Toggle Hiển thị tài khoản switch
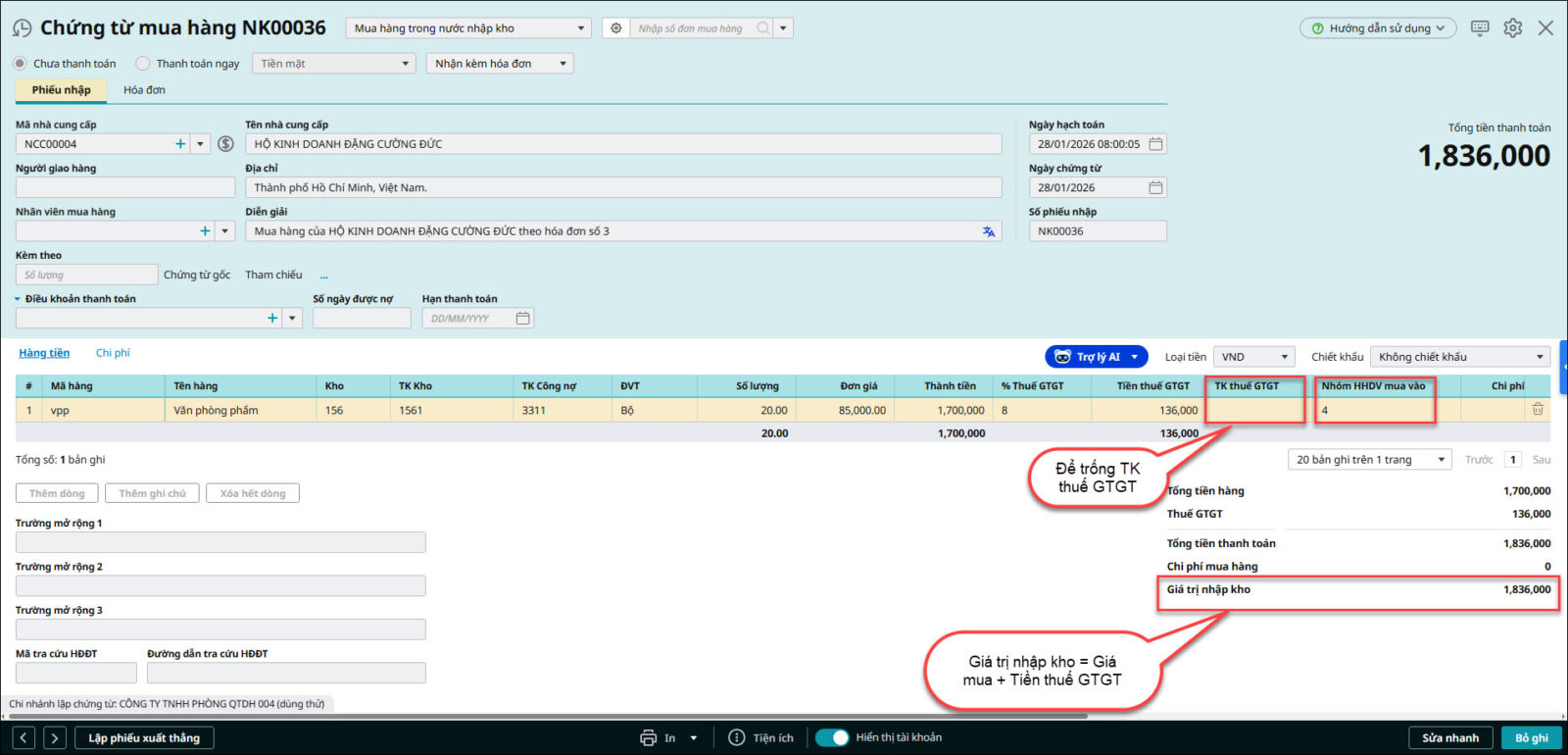 point(832,738)
